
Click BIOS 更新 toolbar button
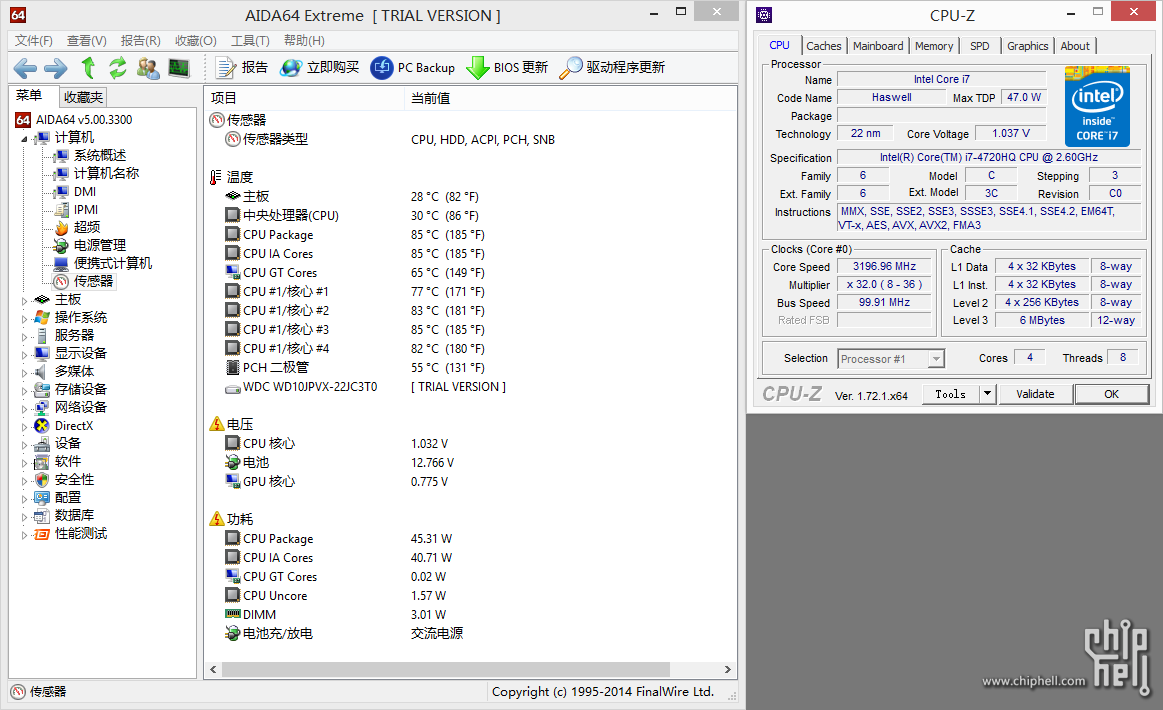(507, 68)
